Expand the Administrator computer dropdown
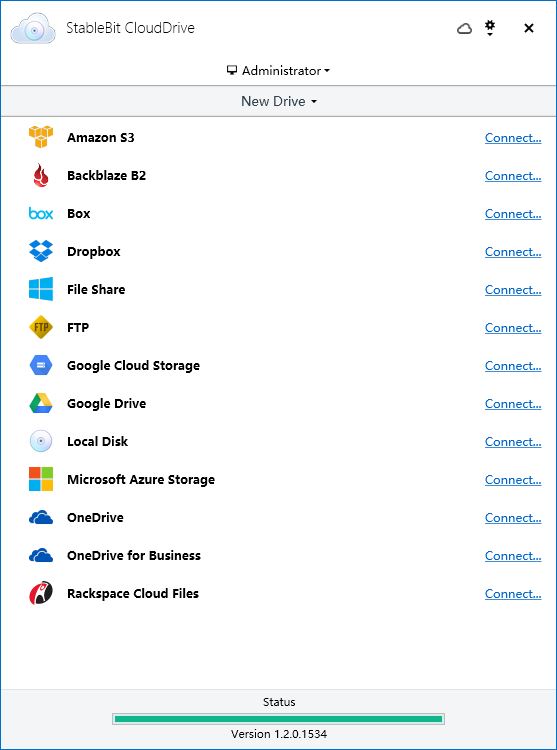 278,71
